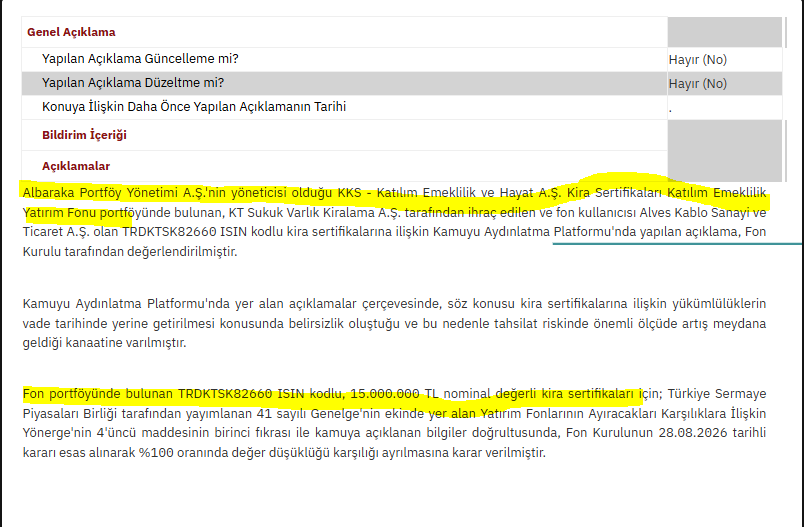Click 'Yapılan Açıklama Düzeltme mi?' row label
This screenshot has width=804, height=527.
(133, 83)
